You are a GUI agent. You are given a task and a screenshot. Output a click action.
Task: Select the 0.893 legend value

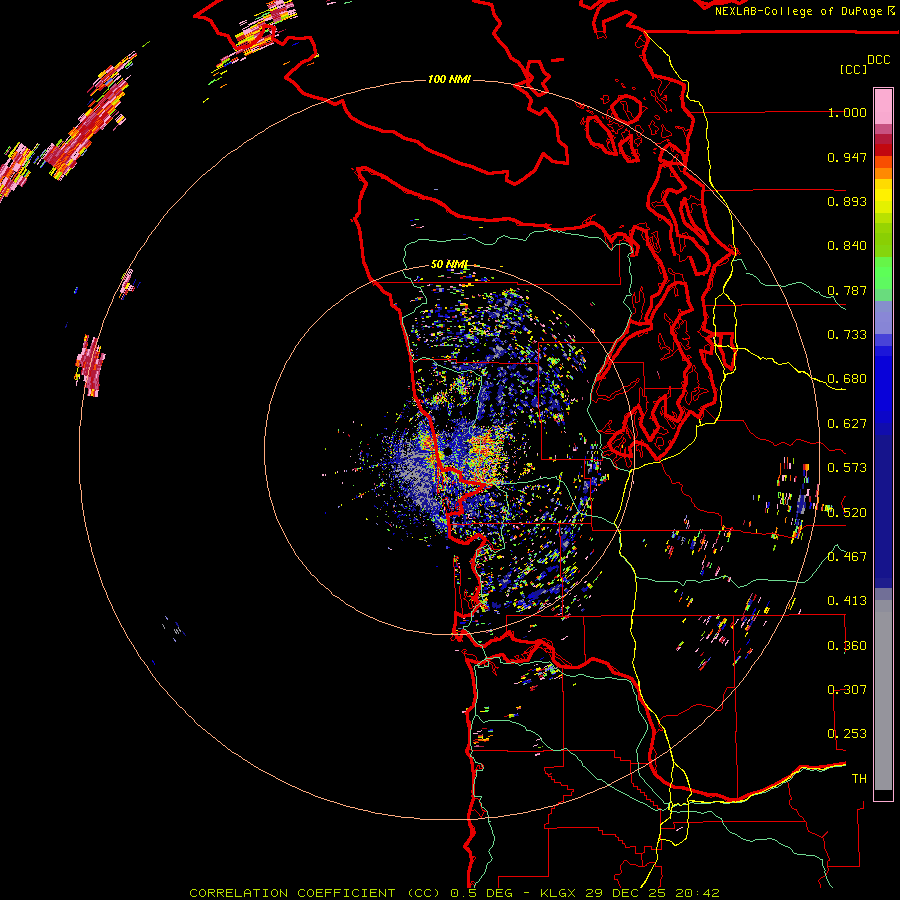coord(847,201)
